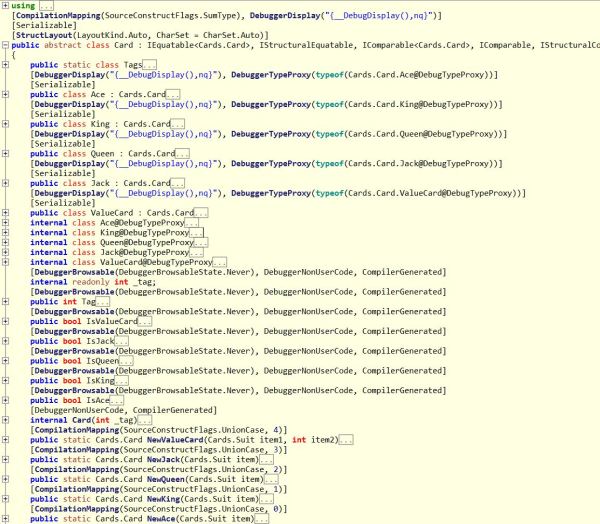
Task: Expand internal class Jack@DebugTypeProxy
Action: 5,252
